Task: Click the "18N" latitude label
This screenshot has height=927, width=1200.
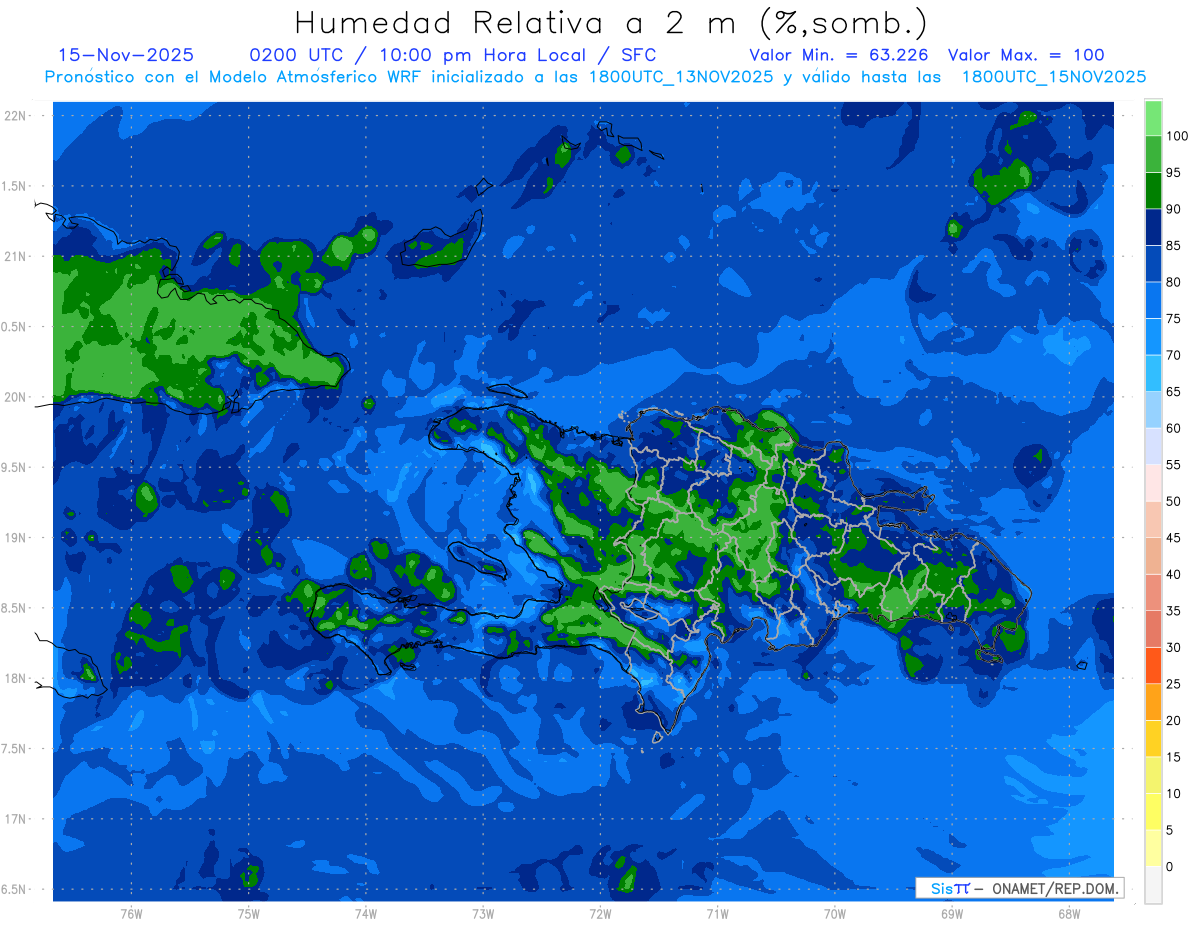Action: tap(16, 678)
